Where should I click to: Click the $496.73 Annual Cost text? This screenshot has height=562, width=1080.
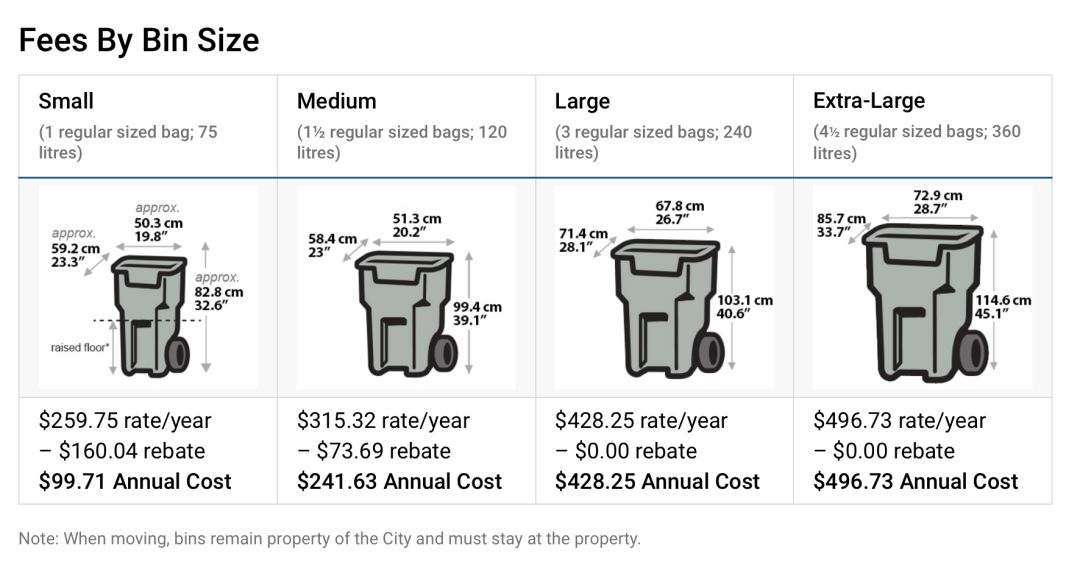click(x=915, y=481)
